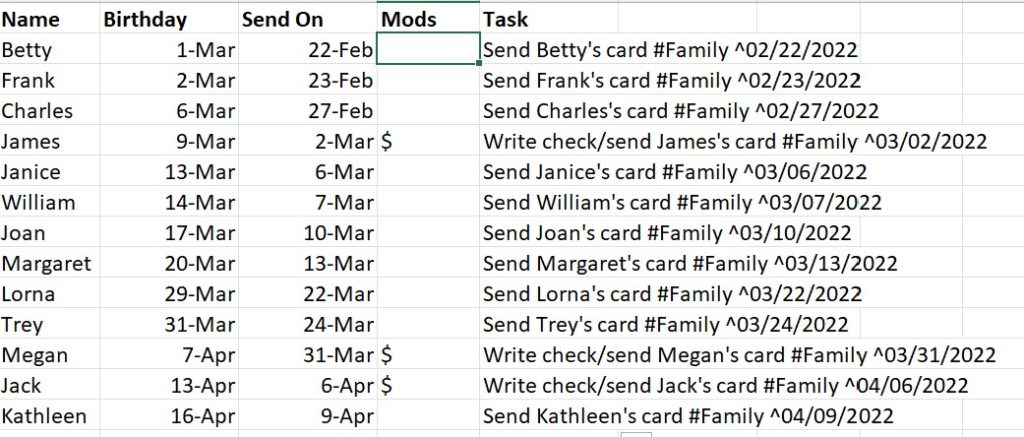The width and height of the screenshot is (1024, 437).
Task: Select the $ in Megan's Mods cell
Action: 387,355
